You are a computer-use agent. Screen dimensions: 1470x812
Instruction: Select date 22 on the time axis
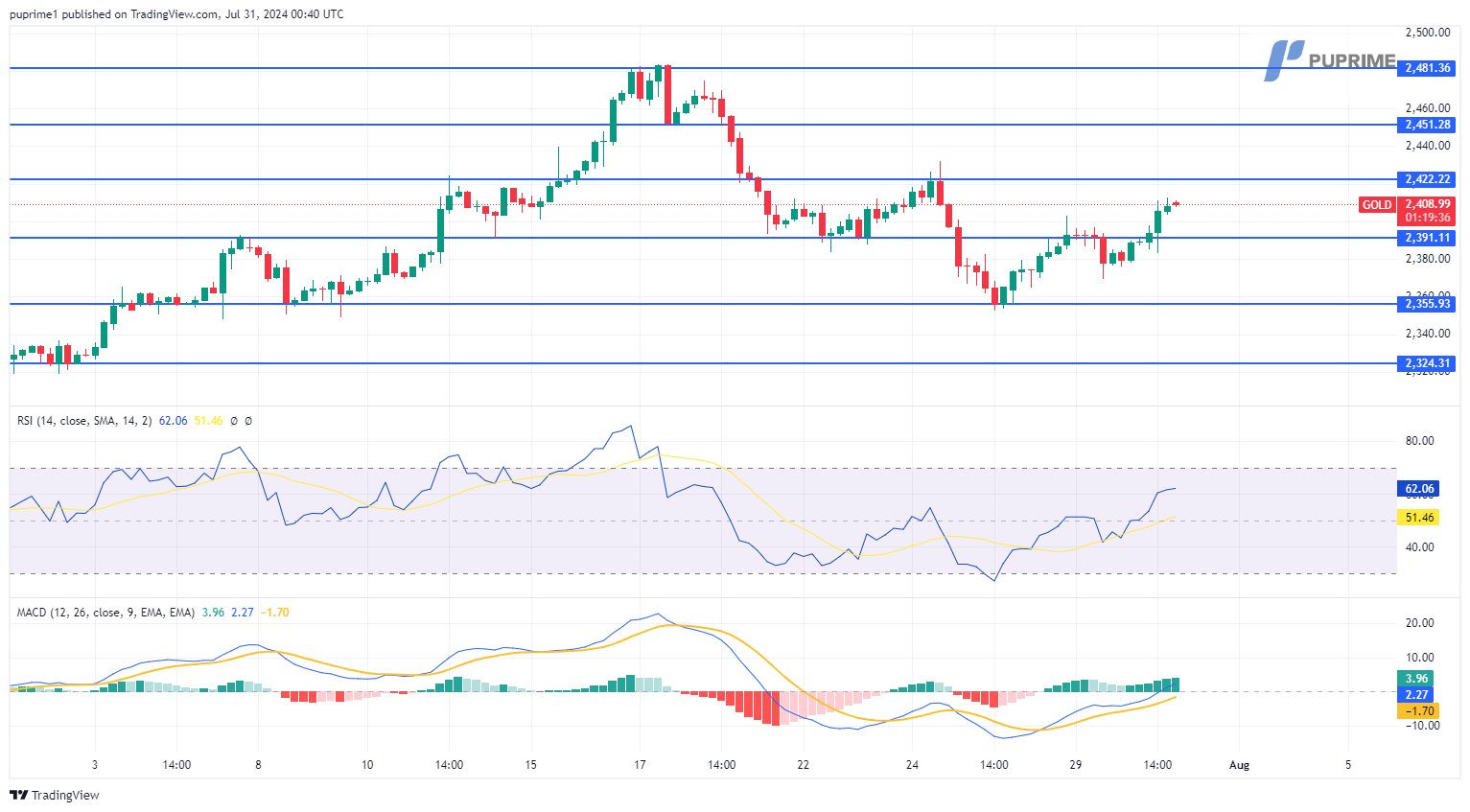803,765
